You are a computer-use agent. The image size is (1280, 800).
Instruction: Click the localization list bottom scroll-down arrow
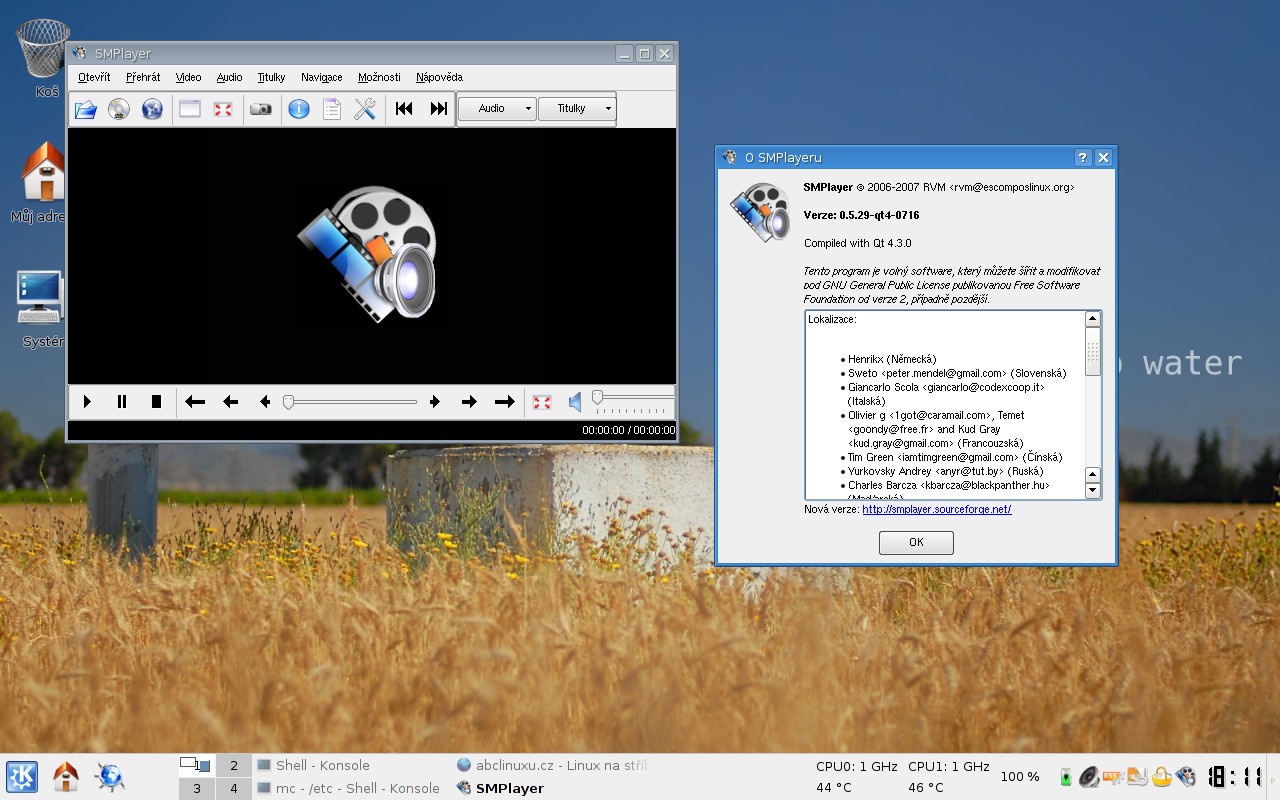(1093, 491)
